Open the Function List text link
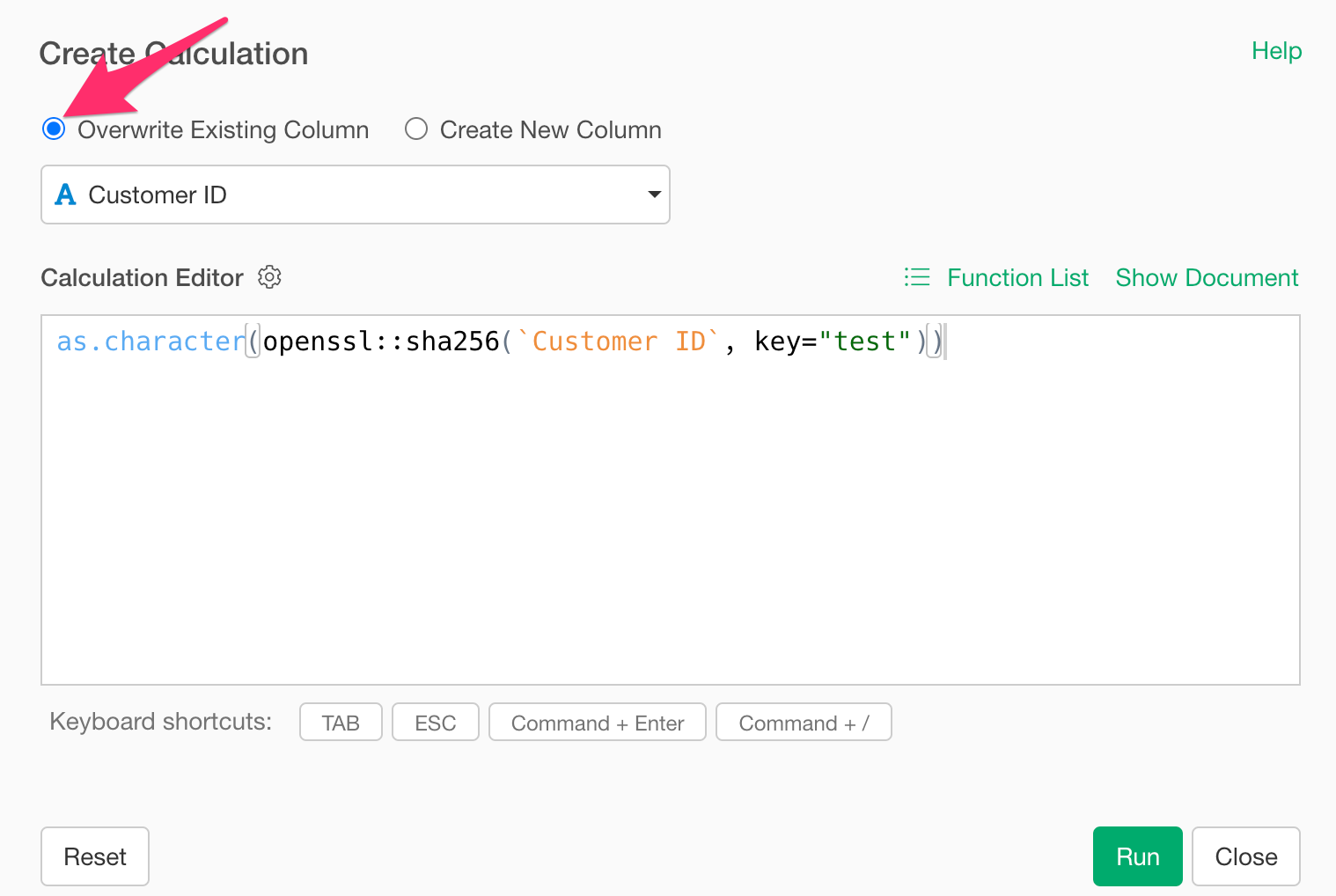Screen dimensions: 1336x896 click(1017, 278)
